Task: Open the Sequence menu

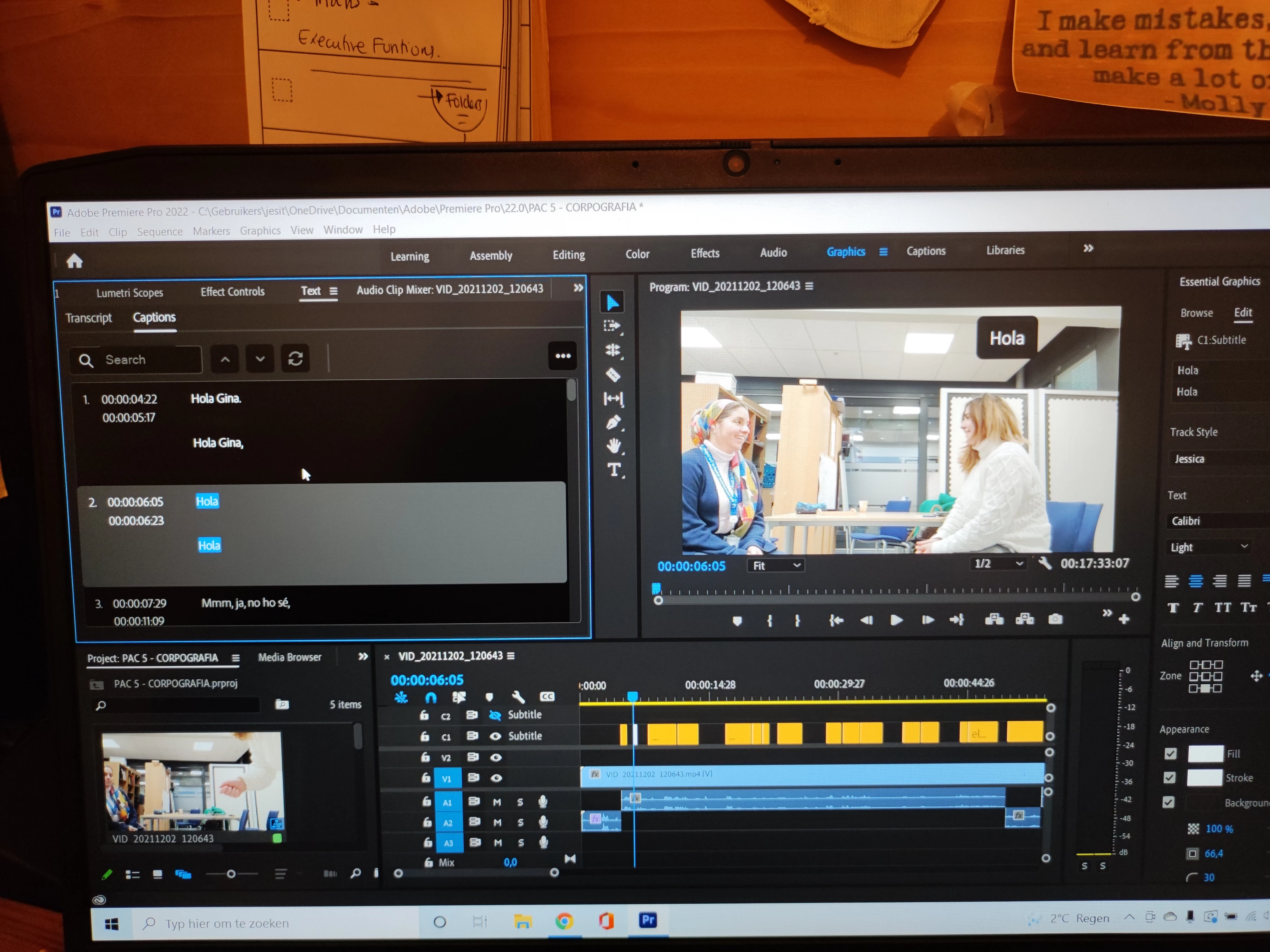Action: 160,231
